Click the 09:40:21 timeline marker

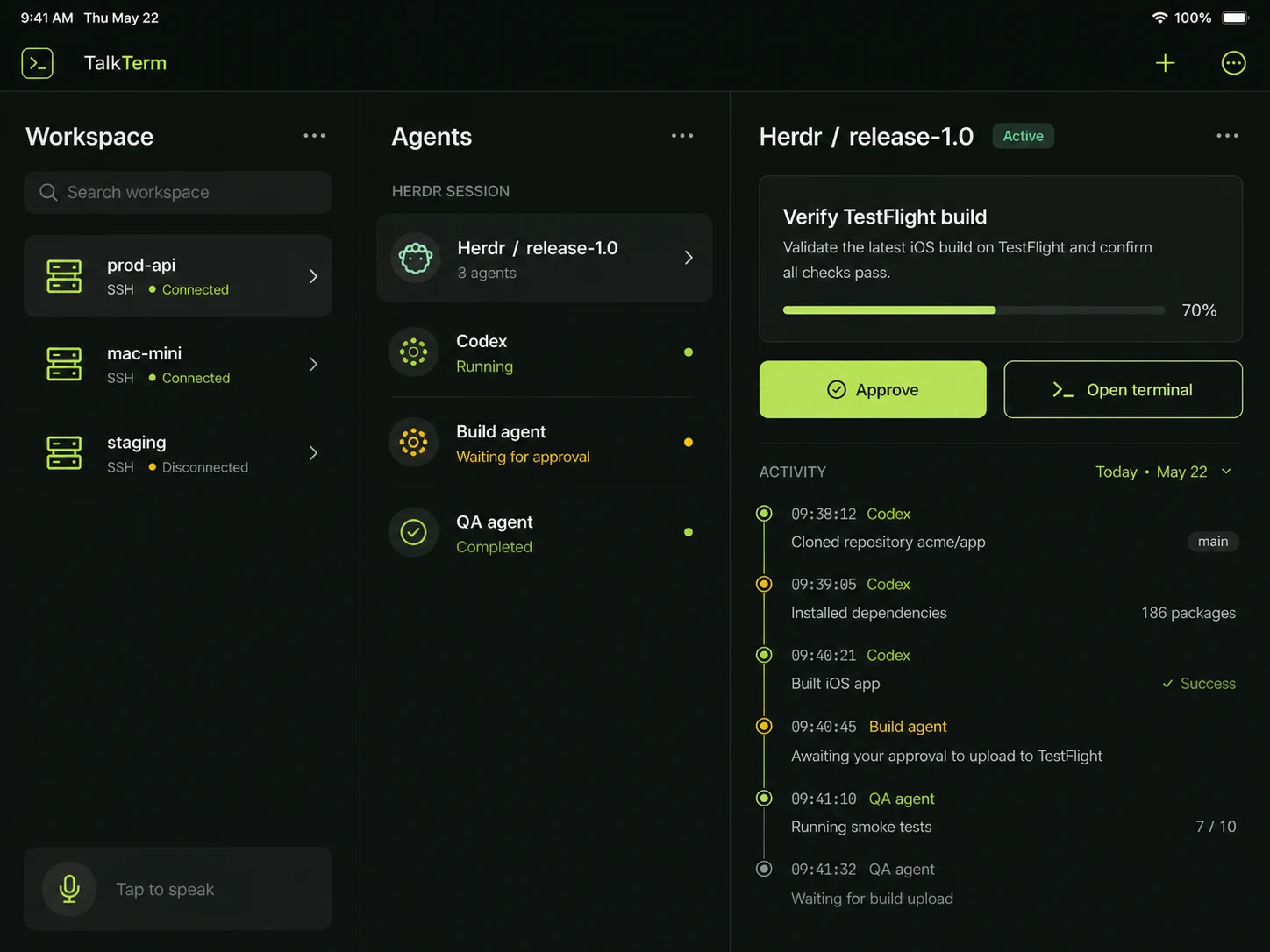[764, 655]
